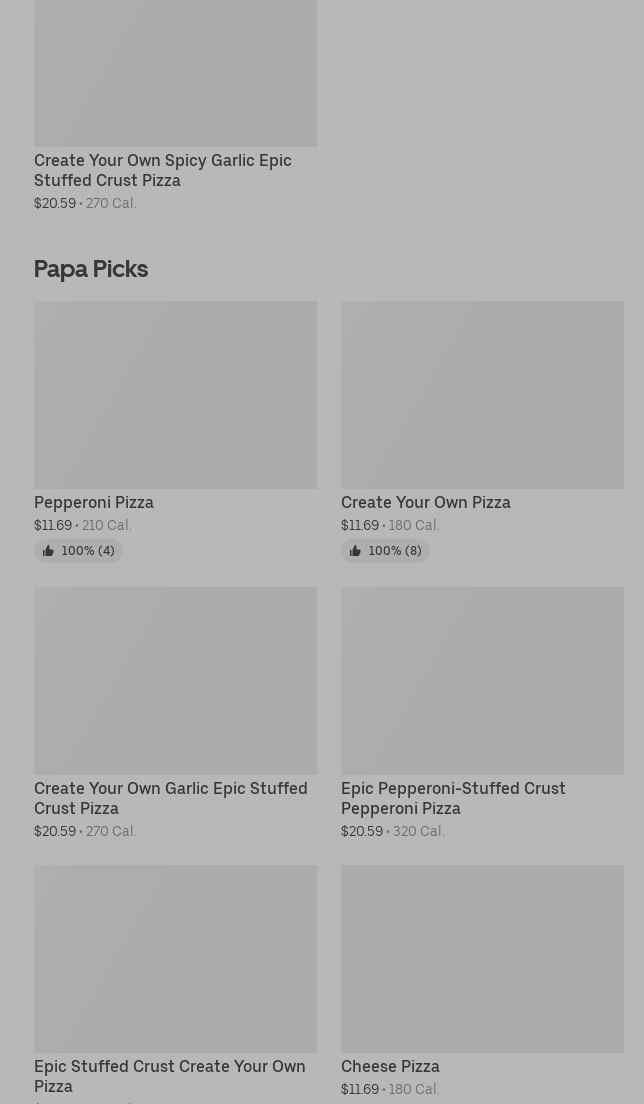Select Create Your Own Spicy Garlic Epic Stuffed Crust title
The image size is (644, 1104).
[162, 170]
